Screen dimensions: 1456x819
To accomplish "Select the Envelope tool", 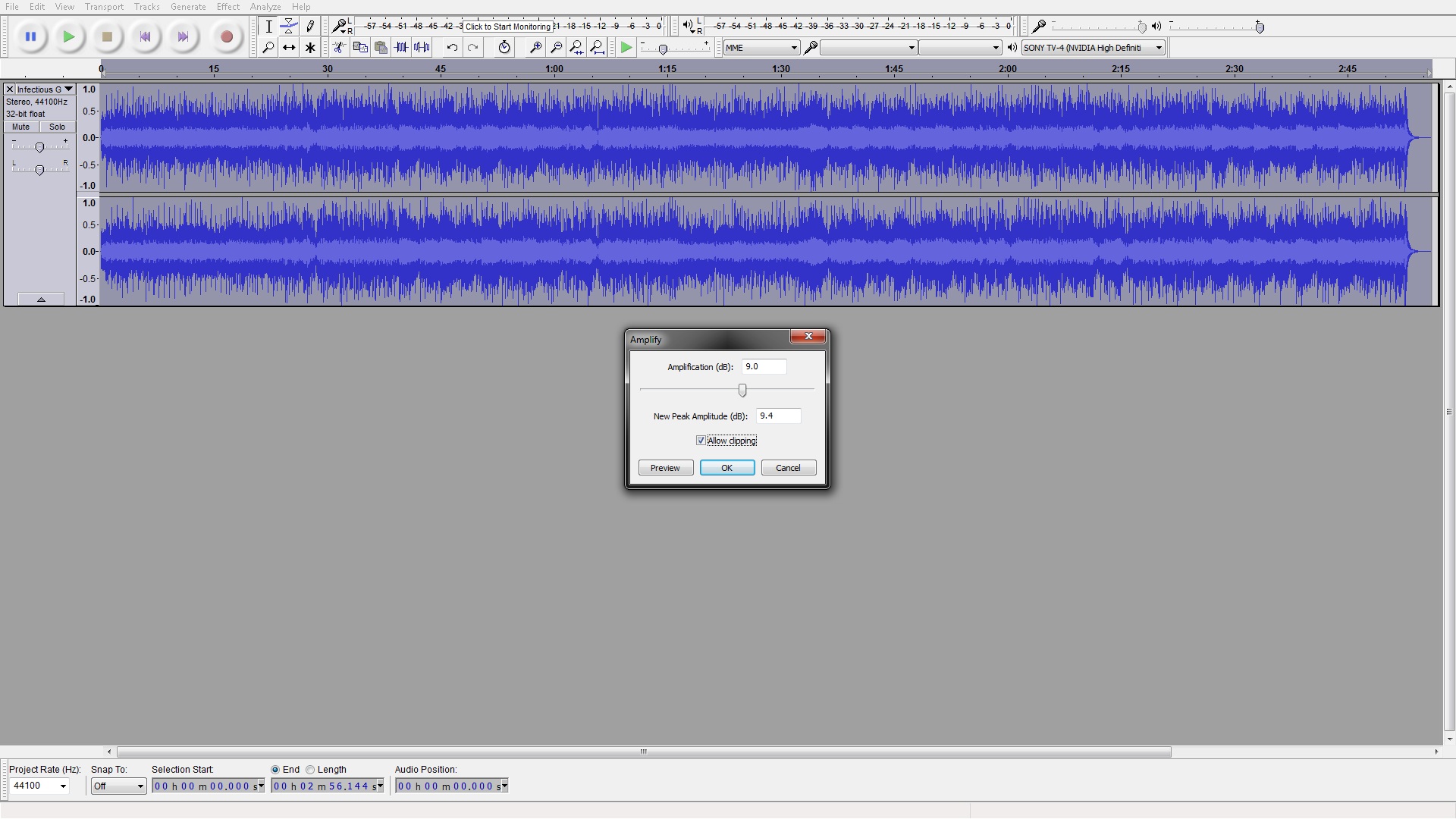I will tap(289, 27).
